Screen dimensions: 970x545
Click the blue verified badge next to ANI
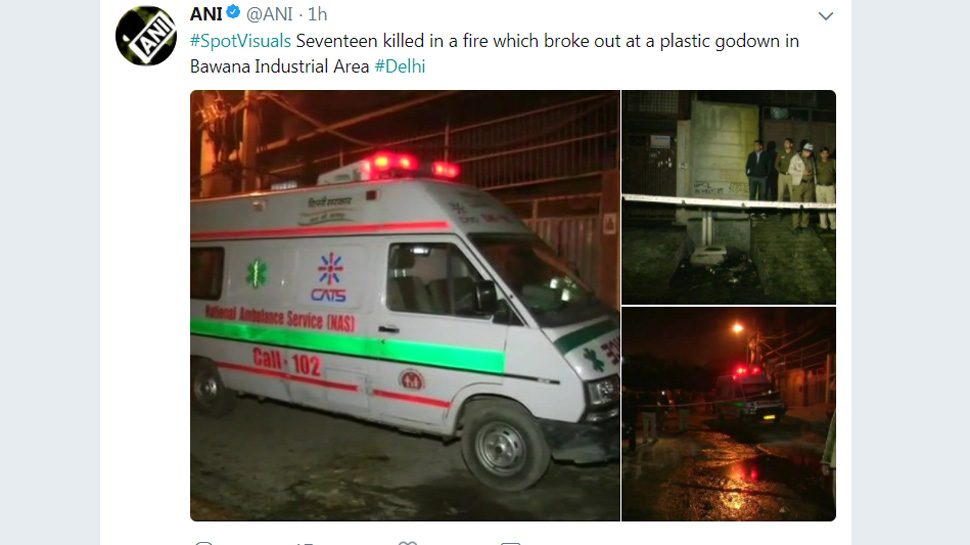[x=233, y=12]
